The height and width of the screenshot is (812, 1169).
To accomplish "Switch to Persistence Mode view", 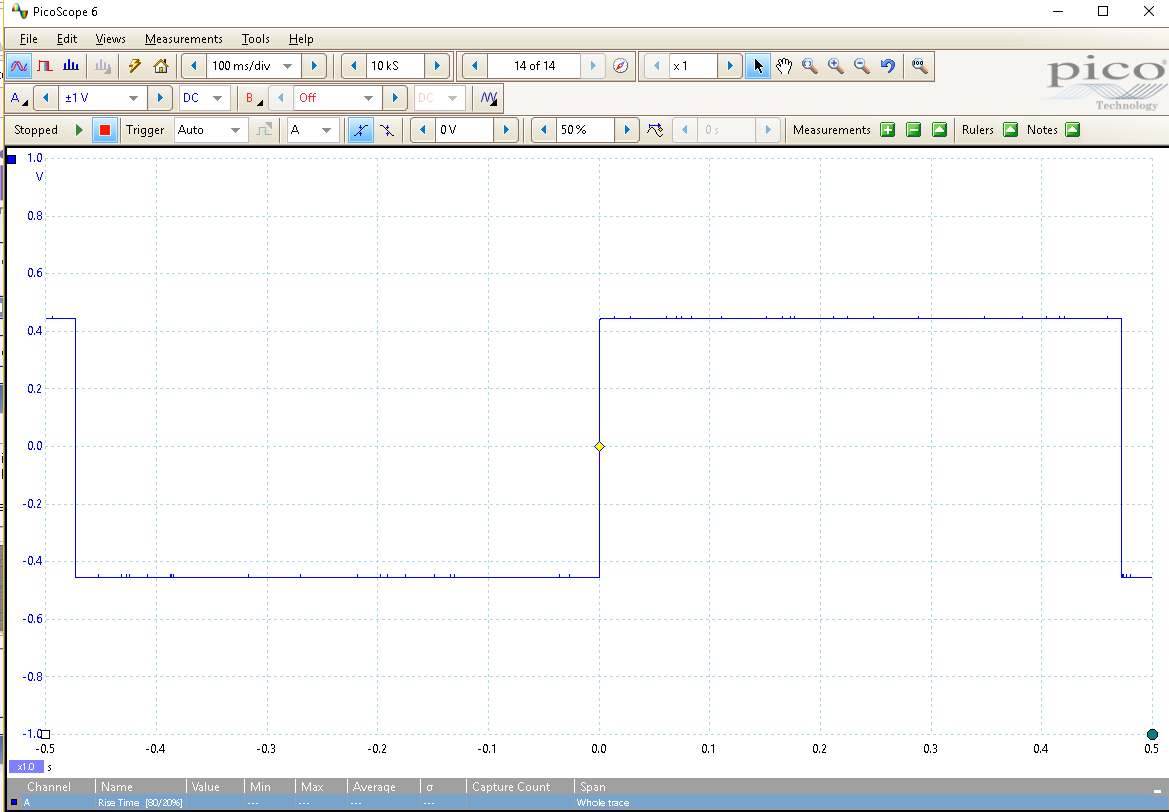I will [45, 66].
